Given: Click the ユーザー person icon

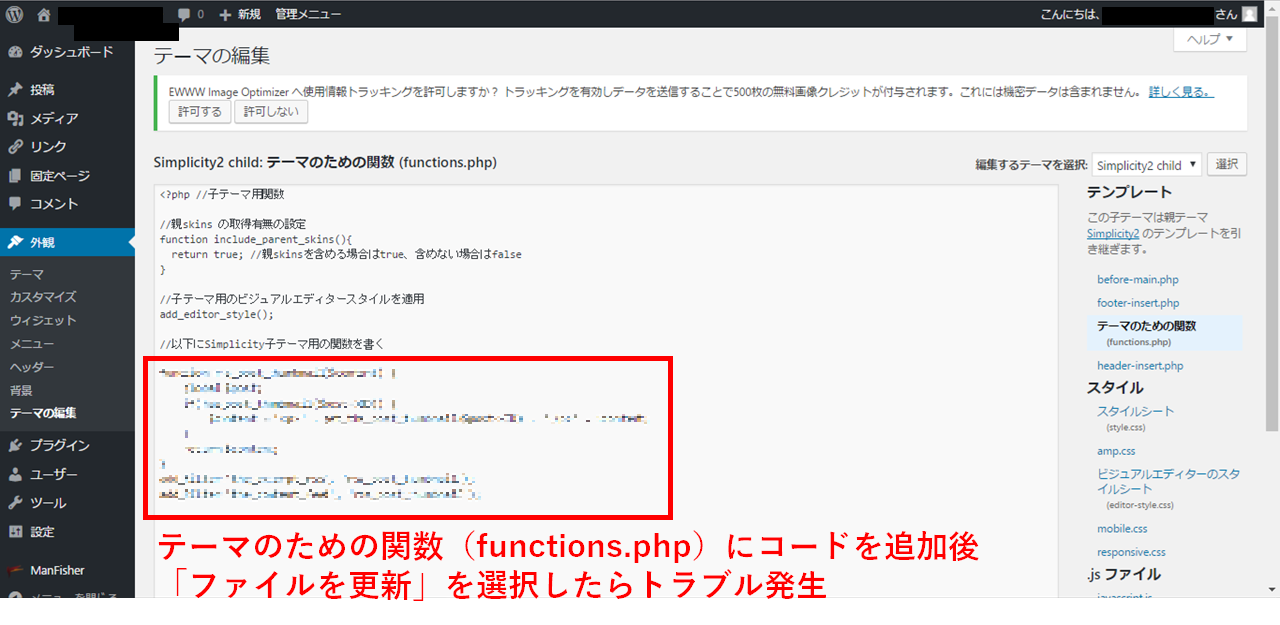Looking at the screenshot, I should click(x=15, y=475).
